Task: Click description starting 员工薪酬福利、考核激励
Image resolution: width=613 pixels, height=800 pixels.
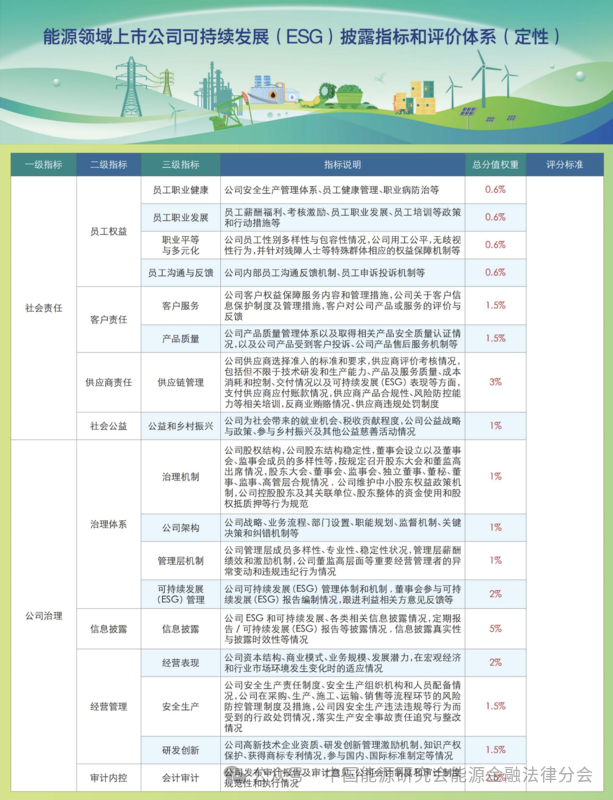Action: pos(342,217)
